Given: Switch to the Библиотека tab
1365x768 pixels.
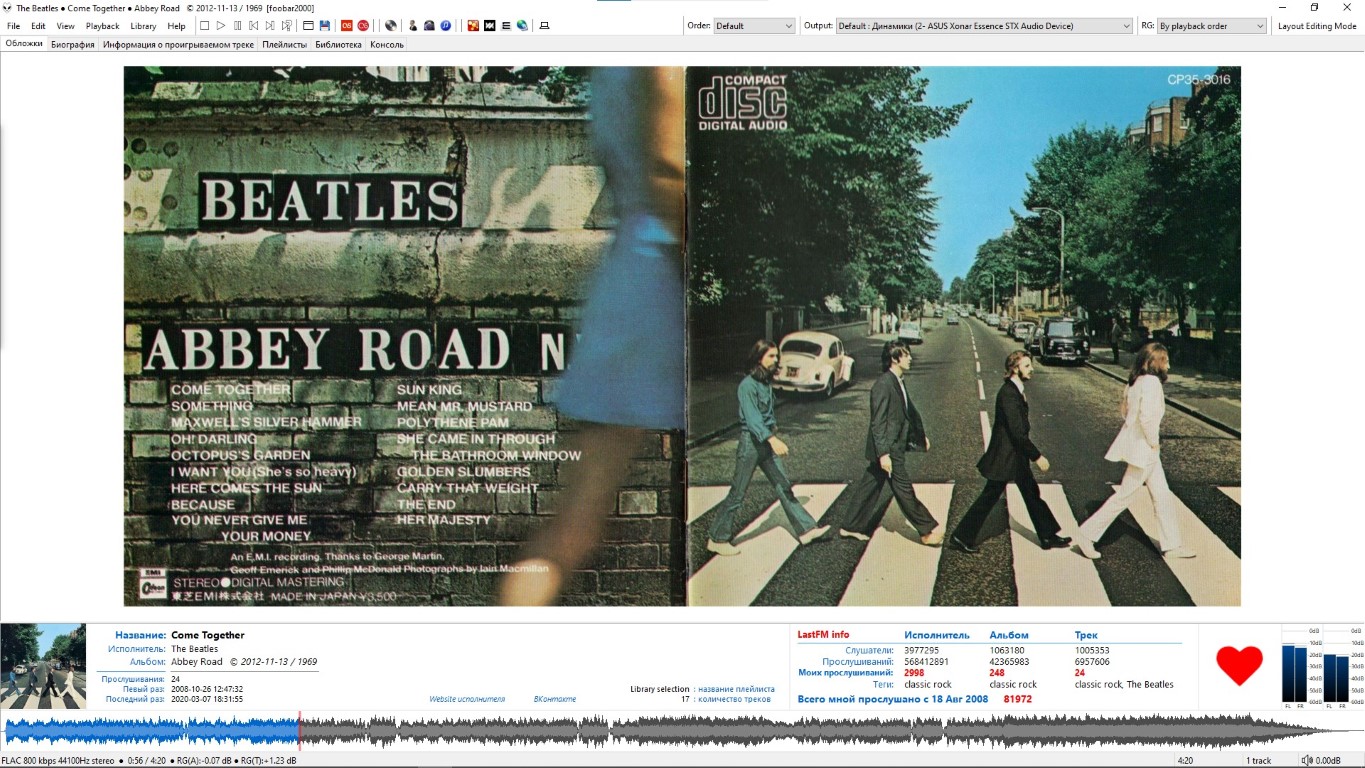Looking at the screenshot, I should pyautogui.click(x=338, y=45).
